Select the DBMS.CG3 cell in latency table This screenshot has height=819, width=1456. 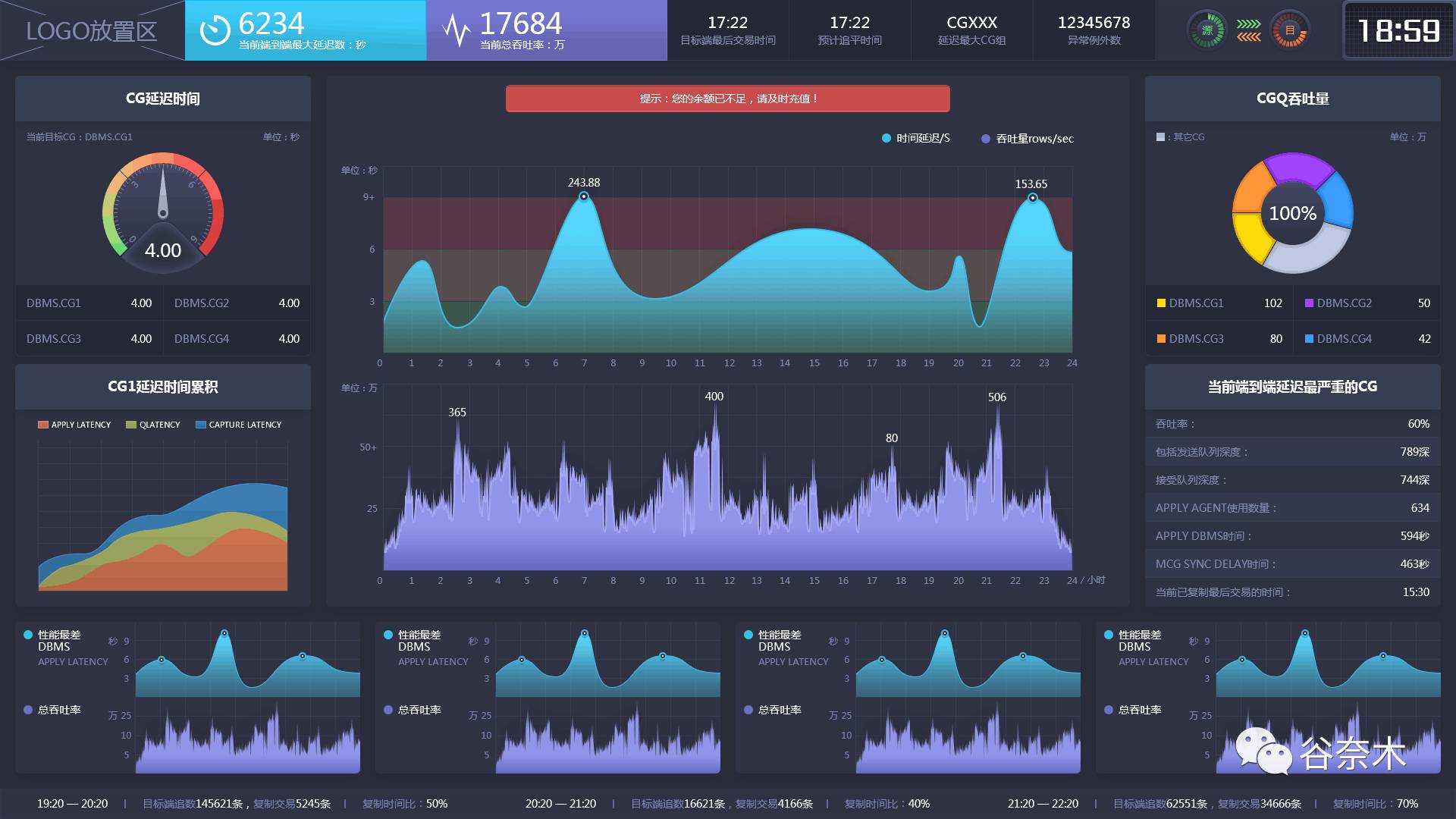click(x=89, y=339)
